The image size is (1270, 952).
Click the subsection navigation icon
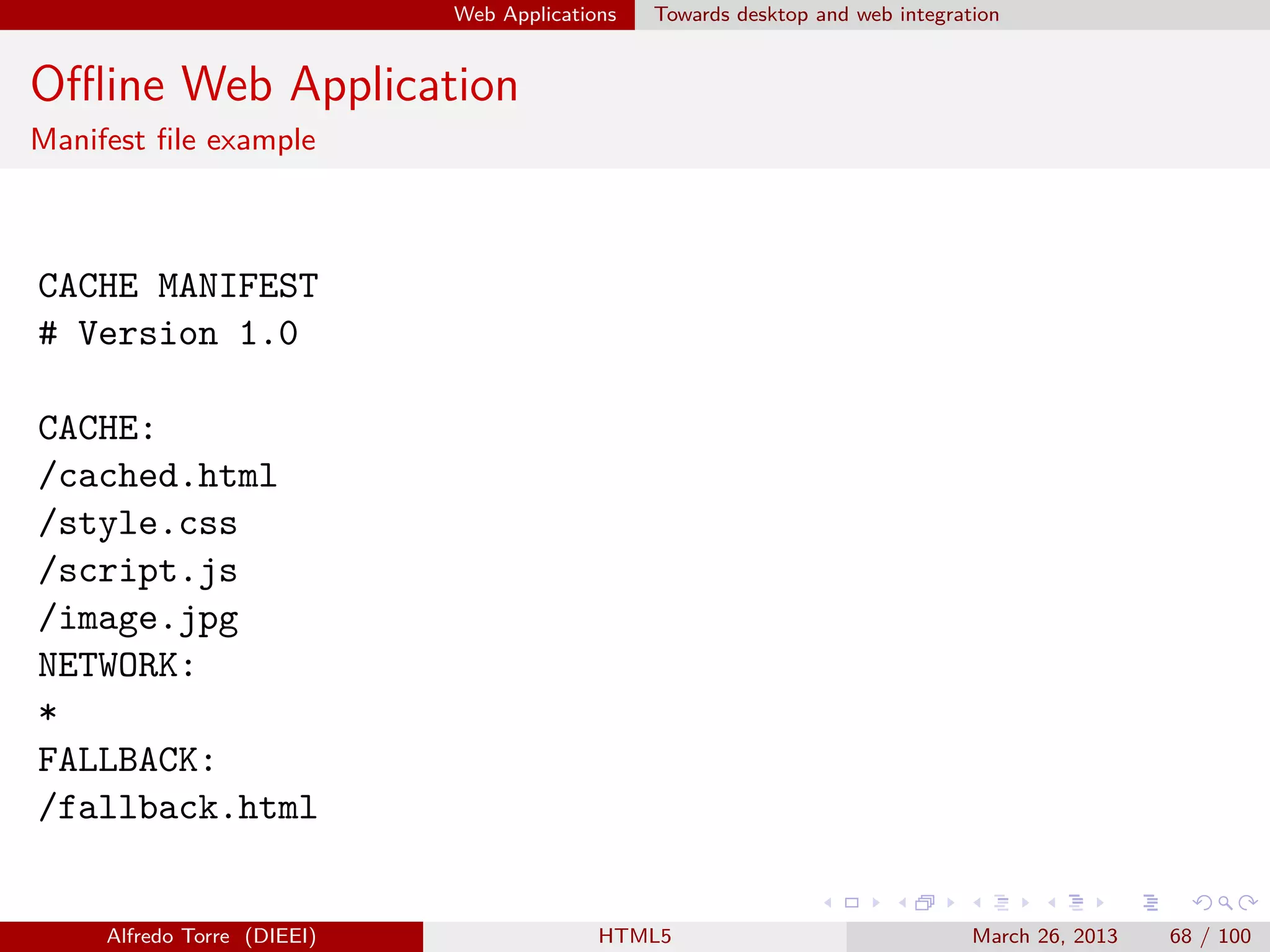pos(1001,902)
